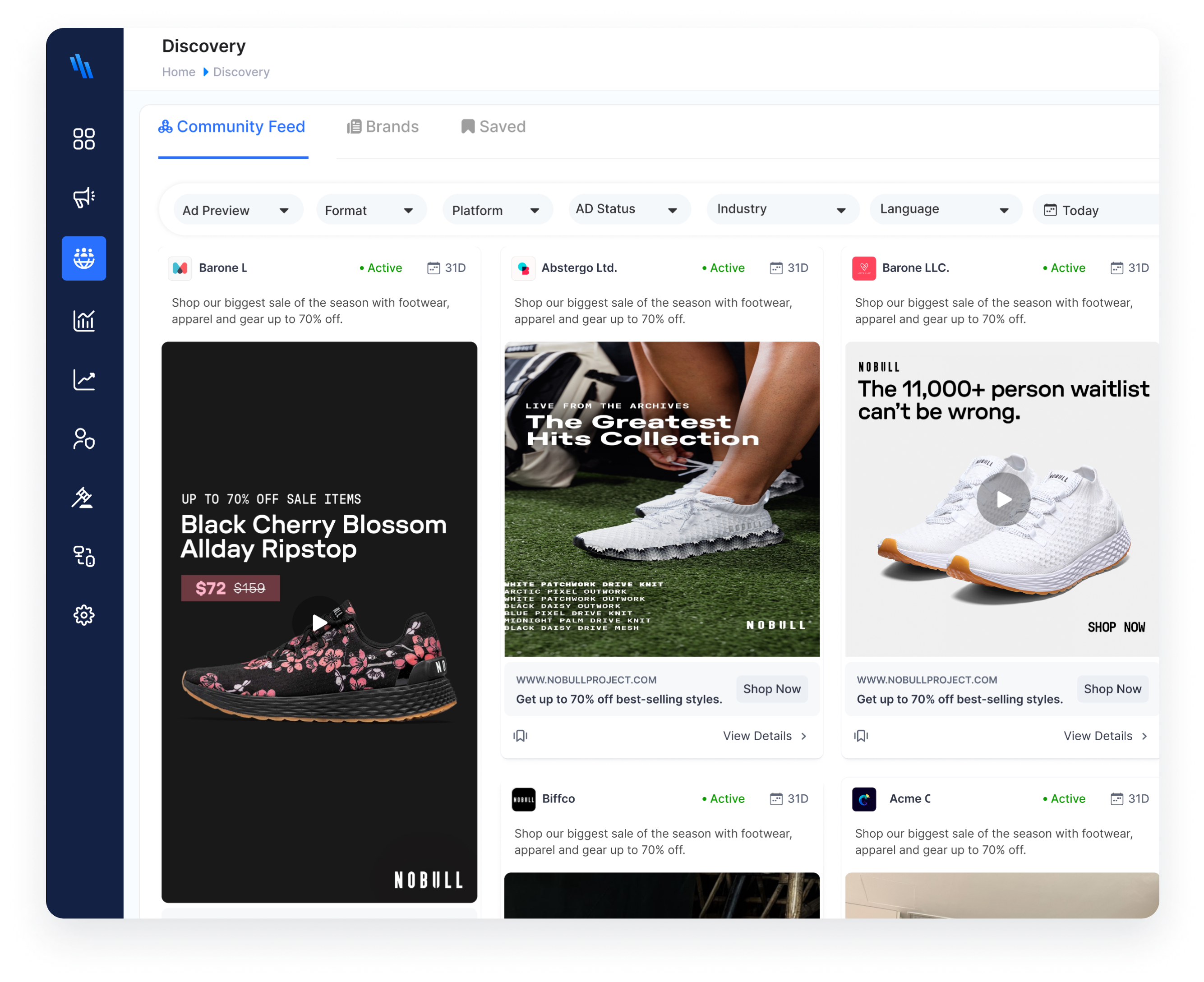Screen dimensions: 1204x982
Task: Select the highlighted community globe sidebar icon
Action: [x=84, y=258]
